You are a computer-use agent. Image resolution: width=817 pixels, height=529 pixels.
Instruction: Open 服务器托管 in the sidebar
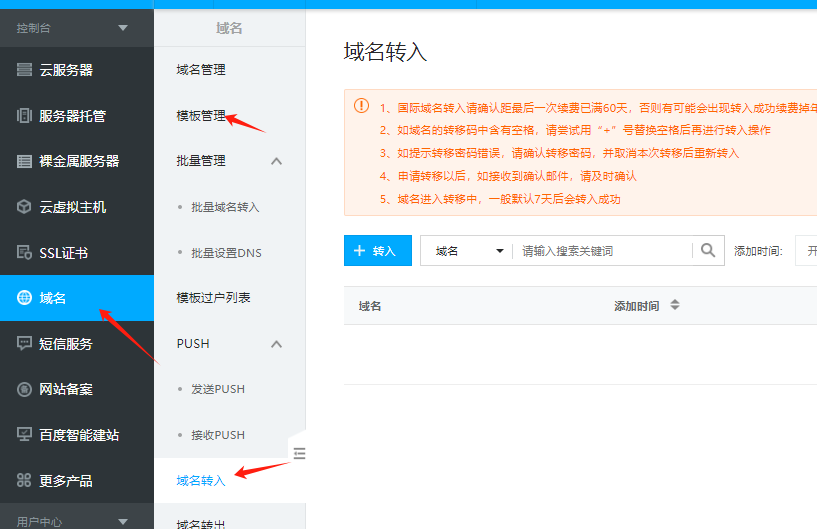click(x=77, y=116)
